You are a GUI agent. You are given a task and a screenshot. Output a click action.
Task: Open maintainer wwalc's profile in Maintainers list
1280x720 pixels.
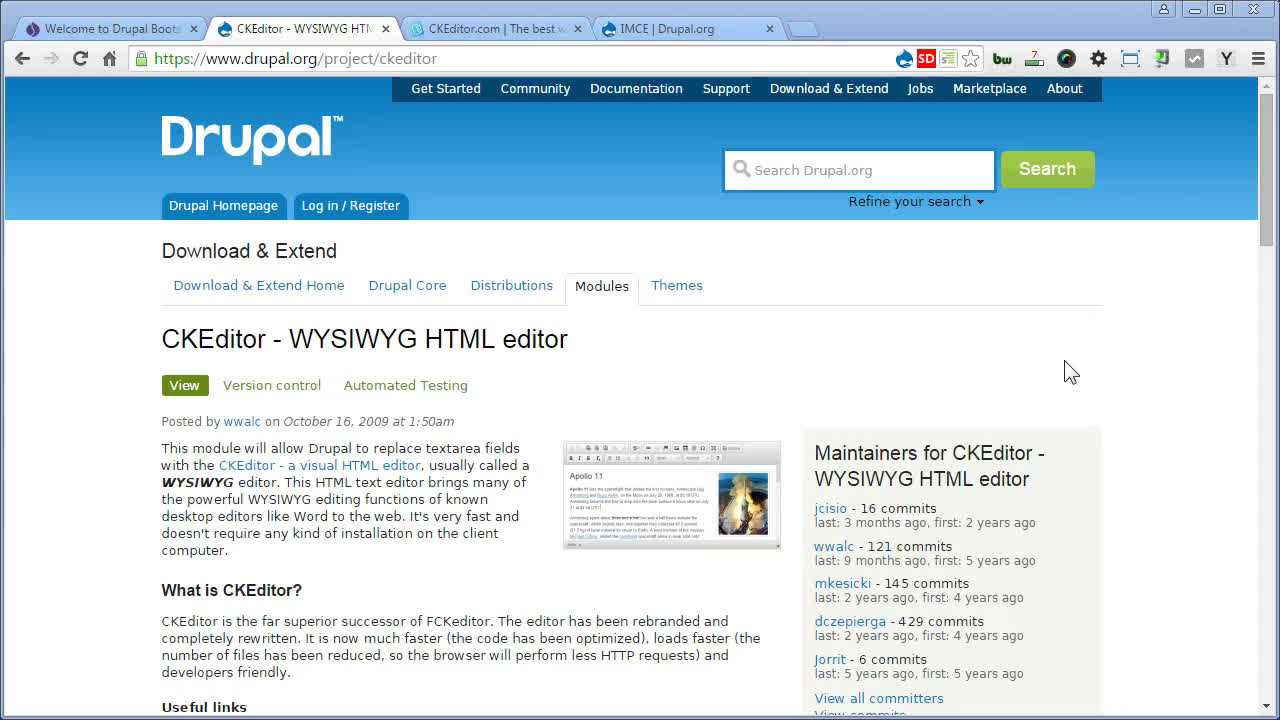[834, 547]
